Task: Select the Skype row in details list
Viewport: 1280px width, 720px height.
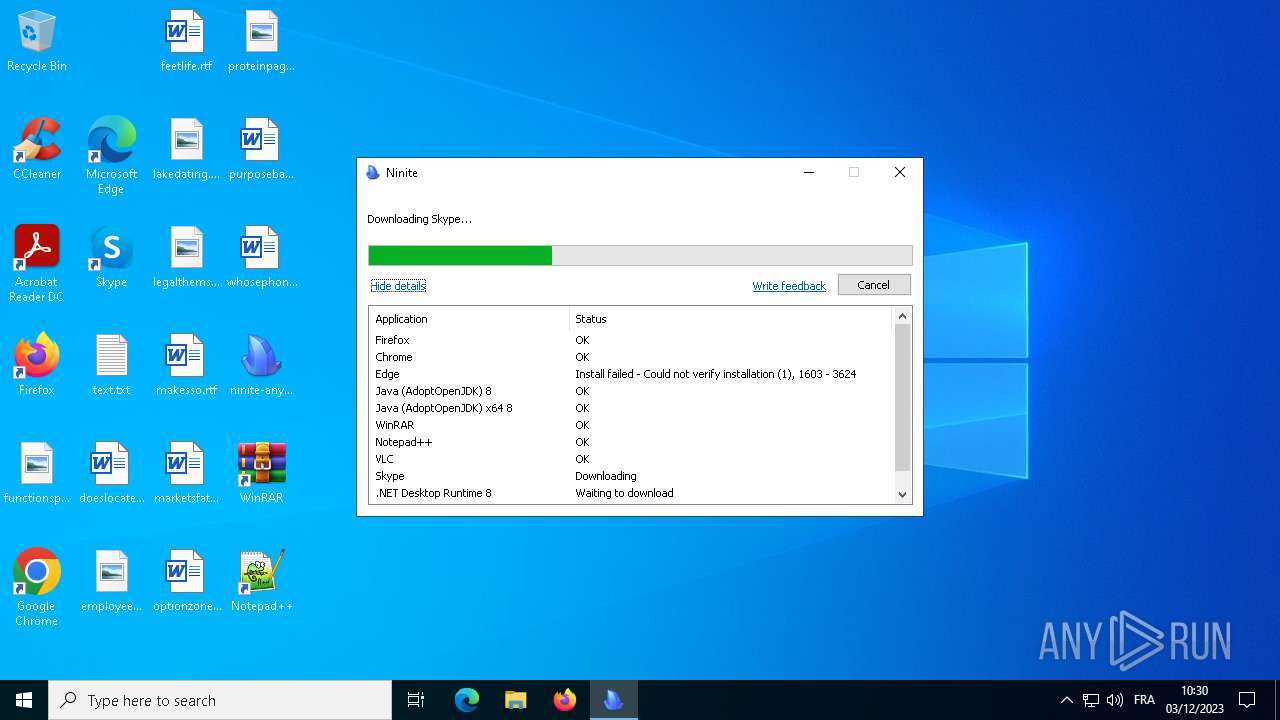Action: click(x=631, y=476)
